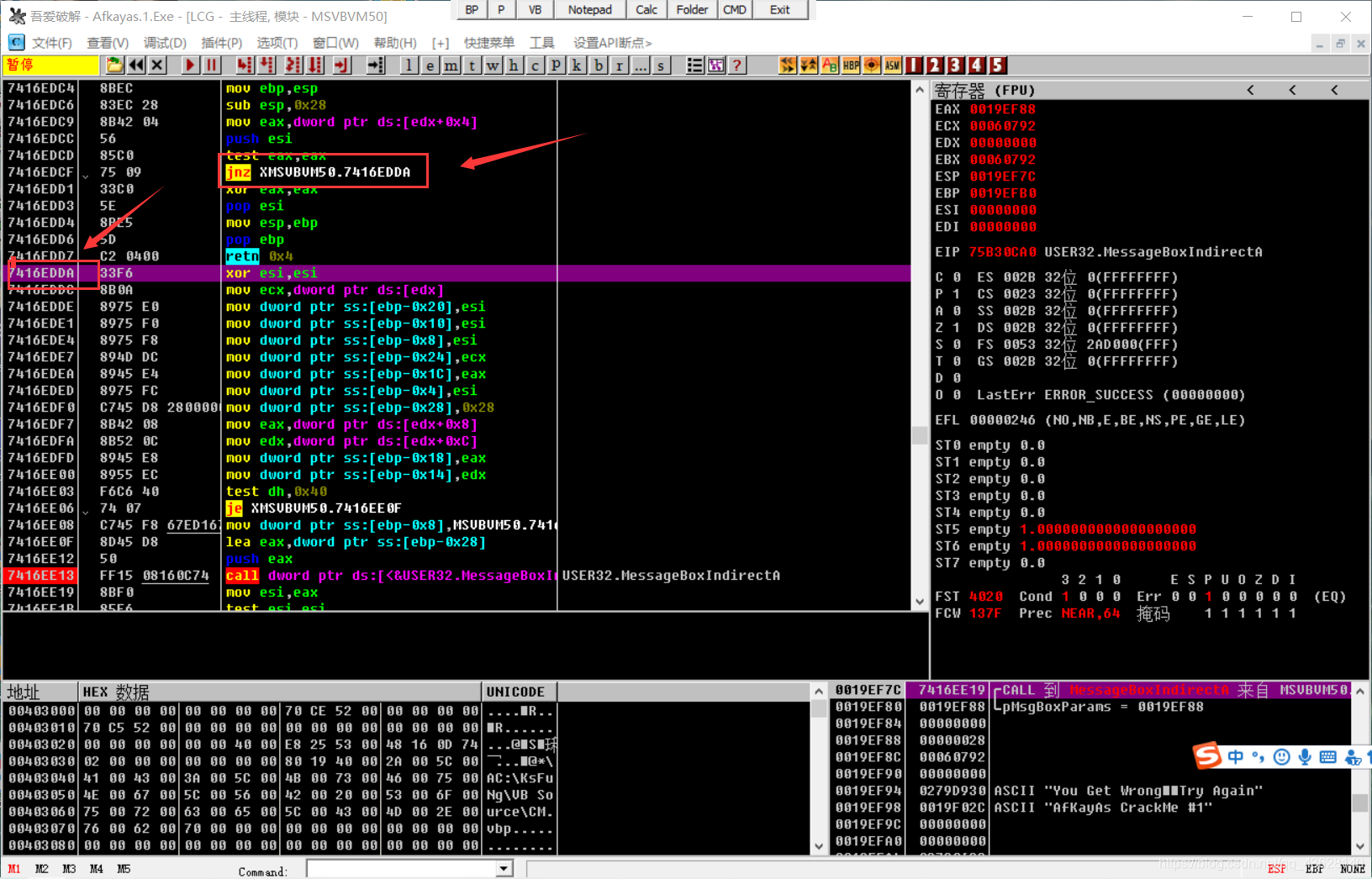Image resolution: width=1372 pixels, height=879 pixels.
Task: Select NONE stack-follow mode in status bar
Action: tap(1352, 869)
